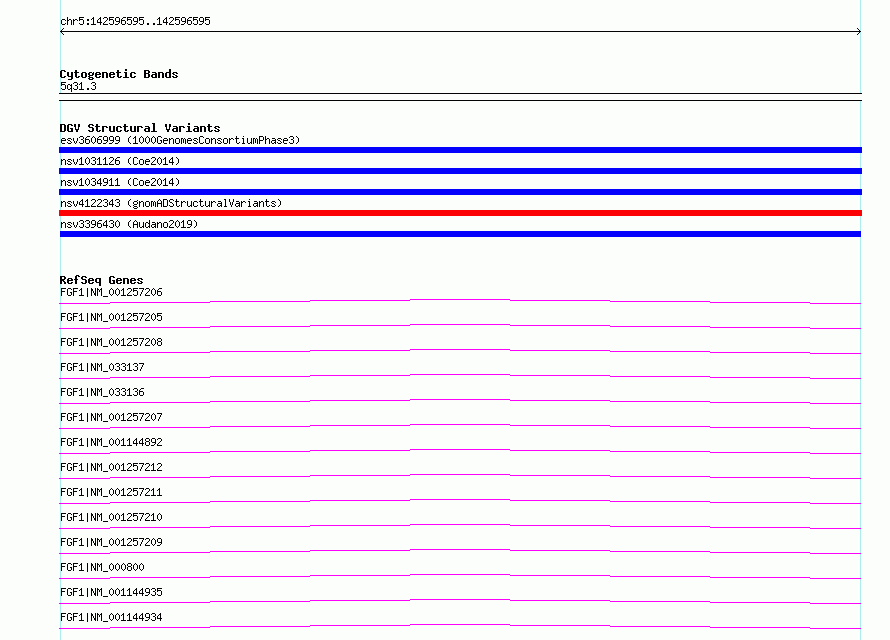
Task: Click transcript label FGF1|NM_033137
Action: [x=102, y=367]
